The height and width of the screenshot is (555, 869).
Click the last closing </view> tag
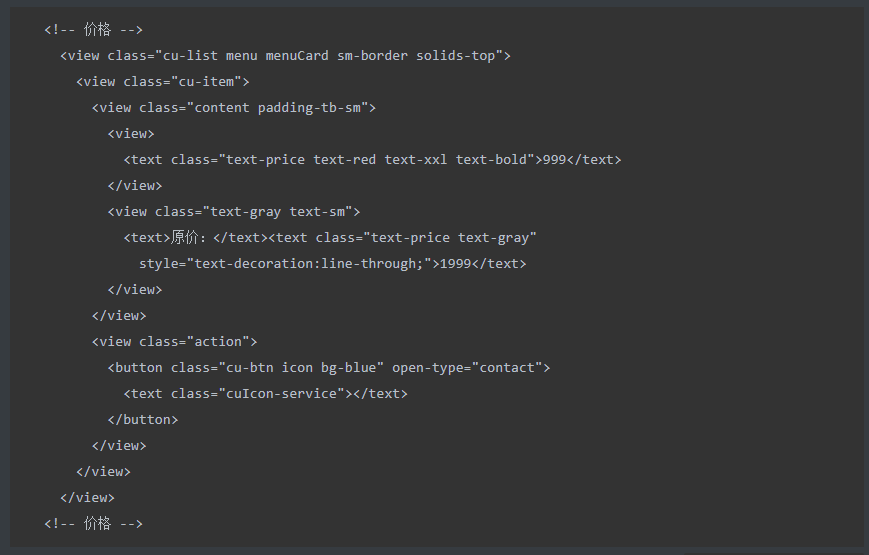(x=88, y=497)
